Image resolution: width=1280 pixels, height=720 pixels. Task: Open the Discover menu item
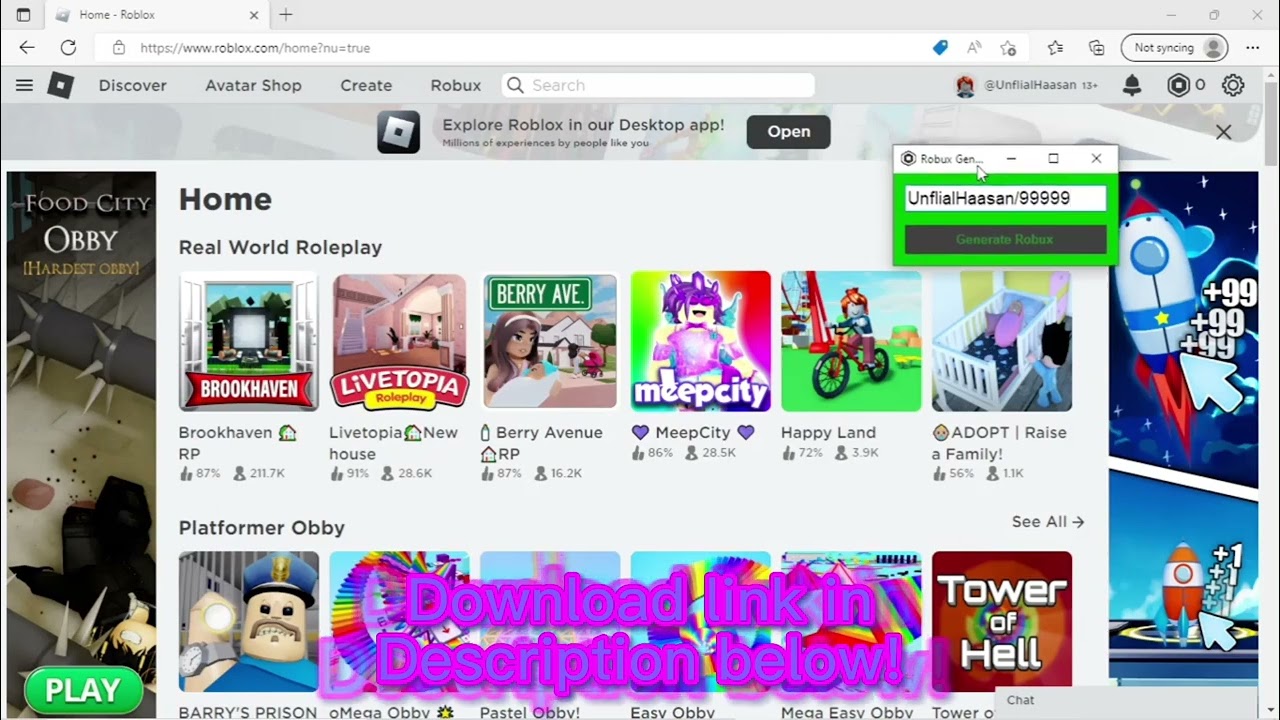click(x=133, y=86)
